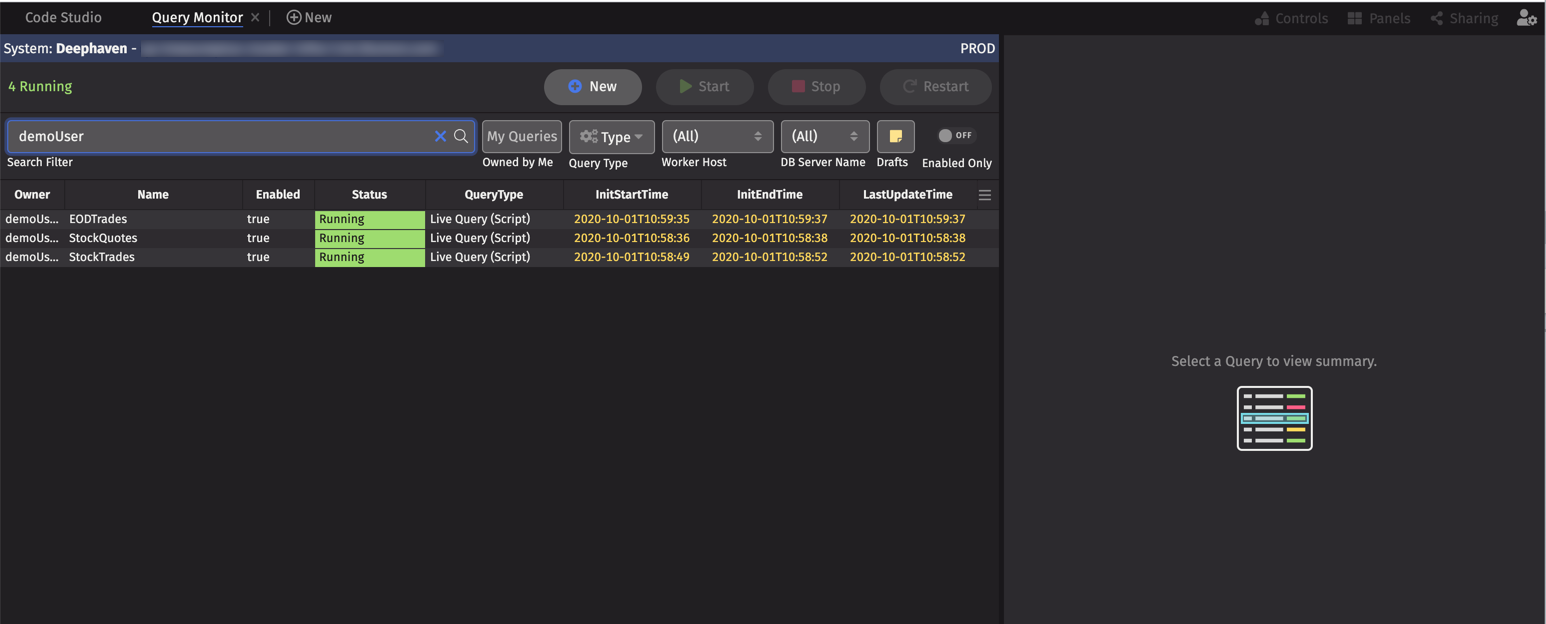
Task: Click the Restart button
Action: 936,87
